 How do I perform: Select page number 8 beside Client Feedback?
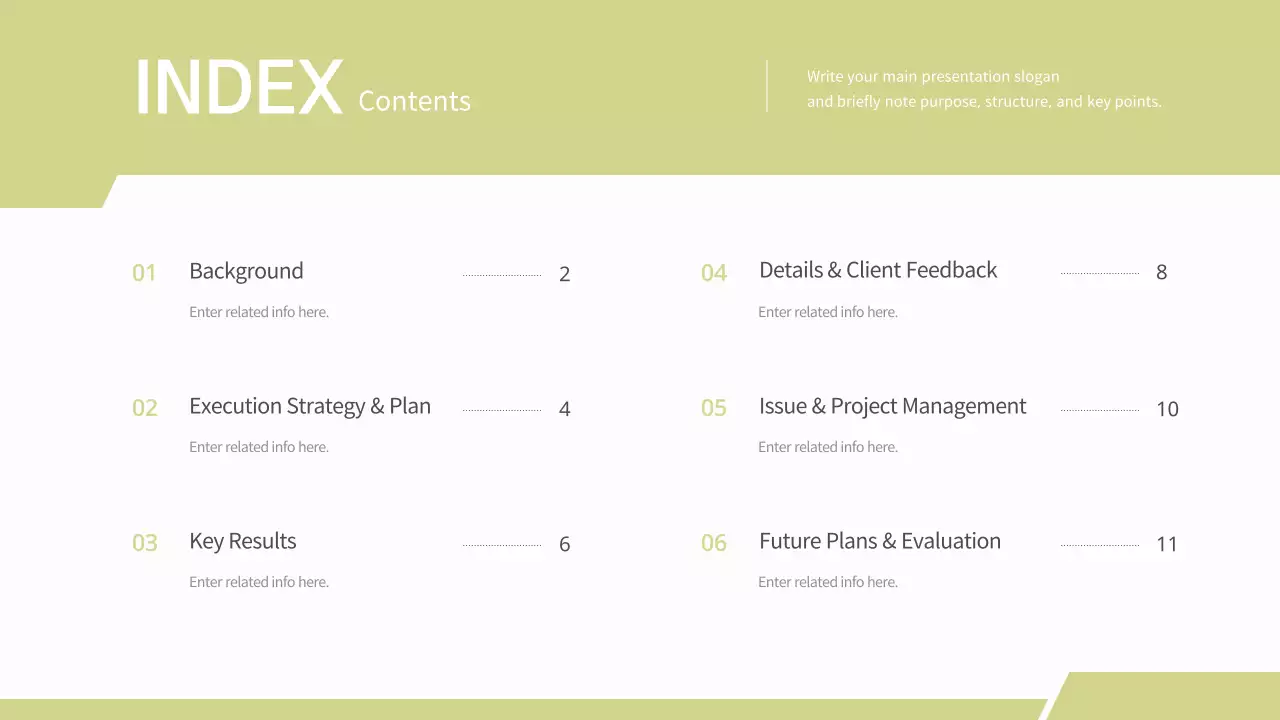(x=1161, y=272)
